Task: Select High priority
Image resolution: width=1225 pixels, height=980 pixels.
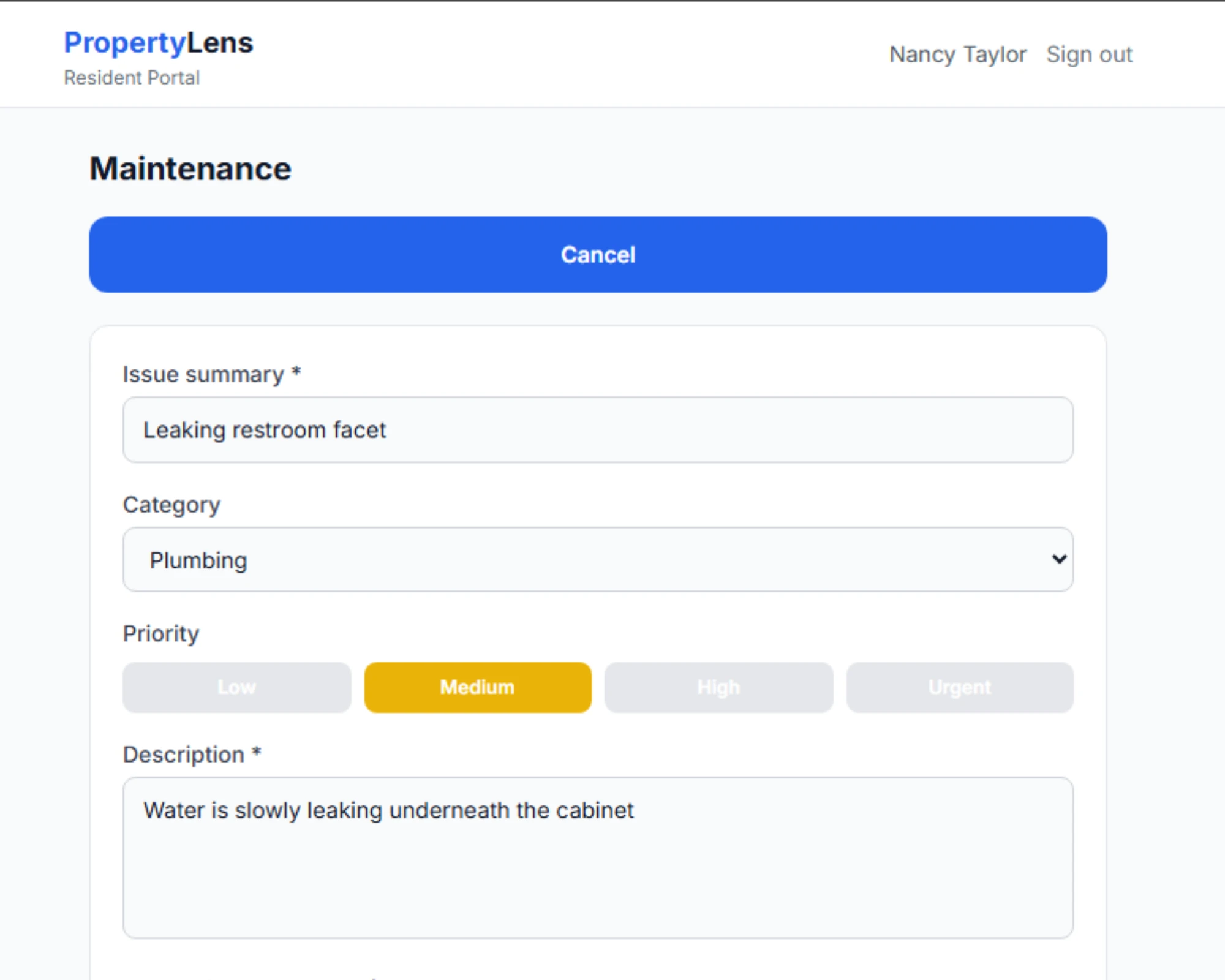Action: click(718, 687)
